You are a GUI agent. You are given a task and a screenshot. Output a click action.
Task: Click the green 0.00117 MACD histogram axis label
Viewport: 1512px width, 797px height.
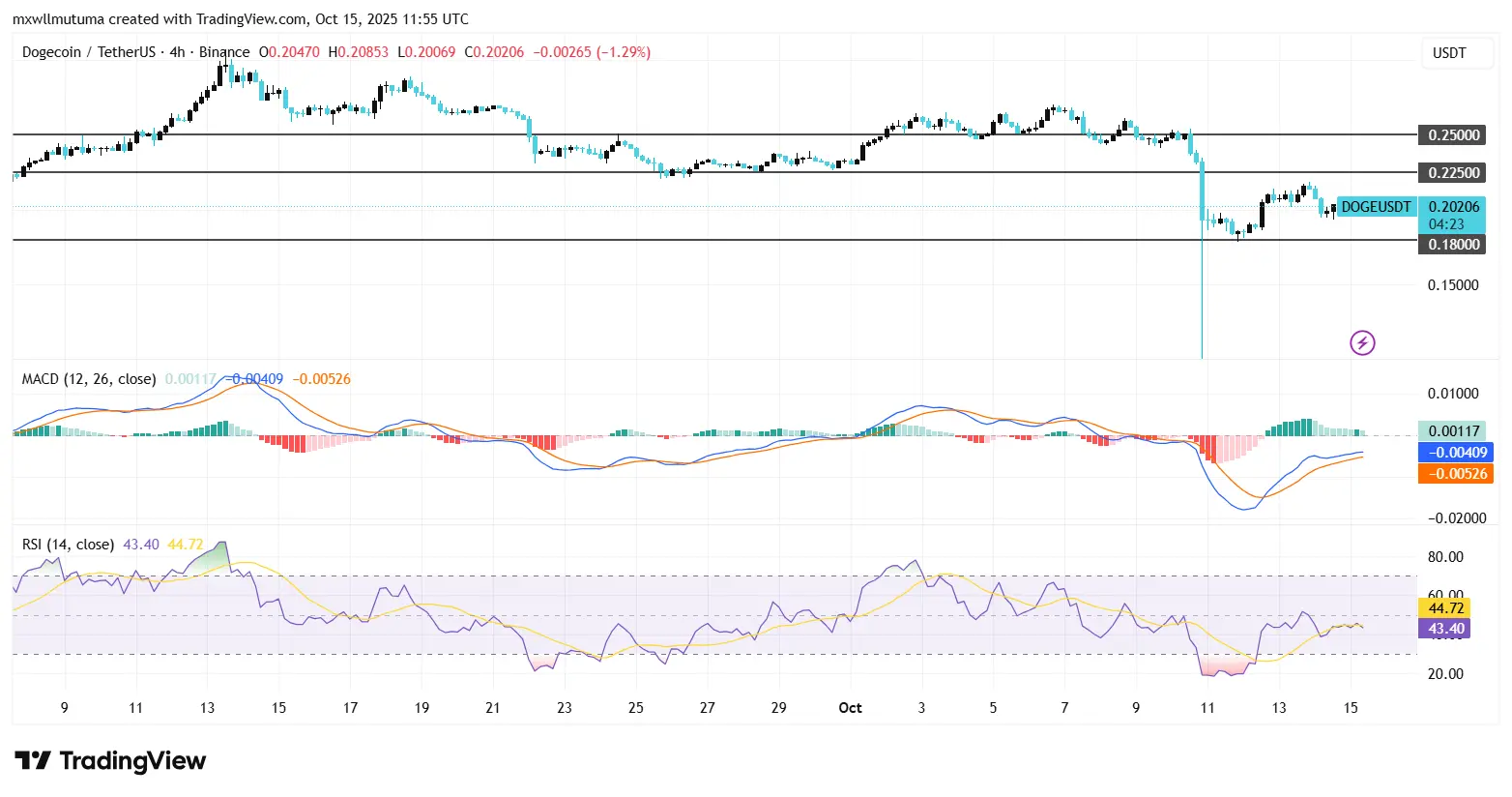pyautogui.click(x=1454, y=431)
